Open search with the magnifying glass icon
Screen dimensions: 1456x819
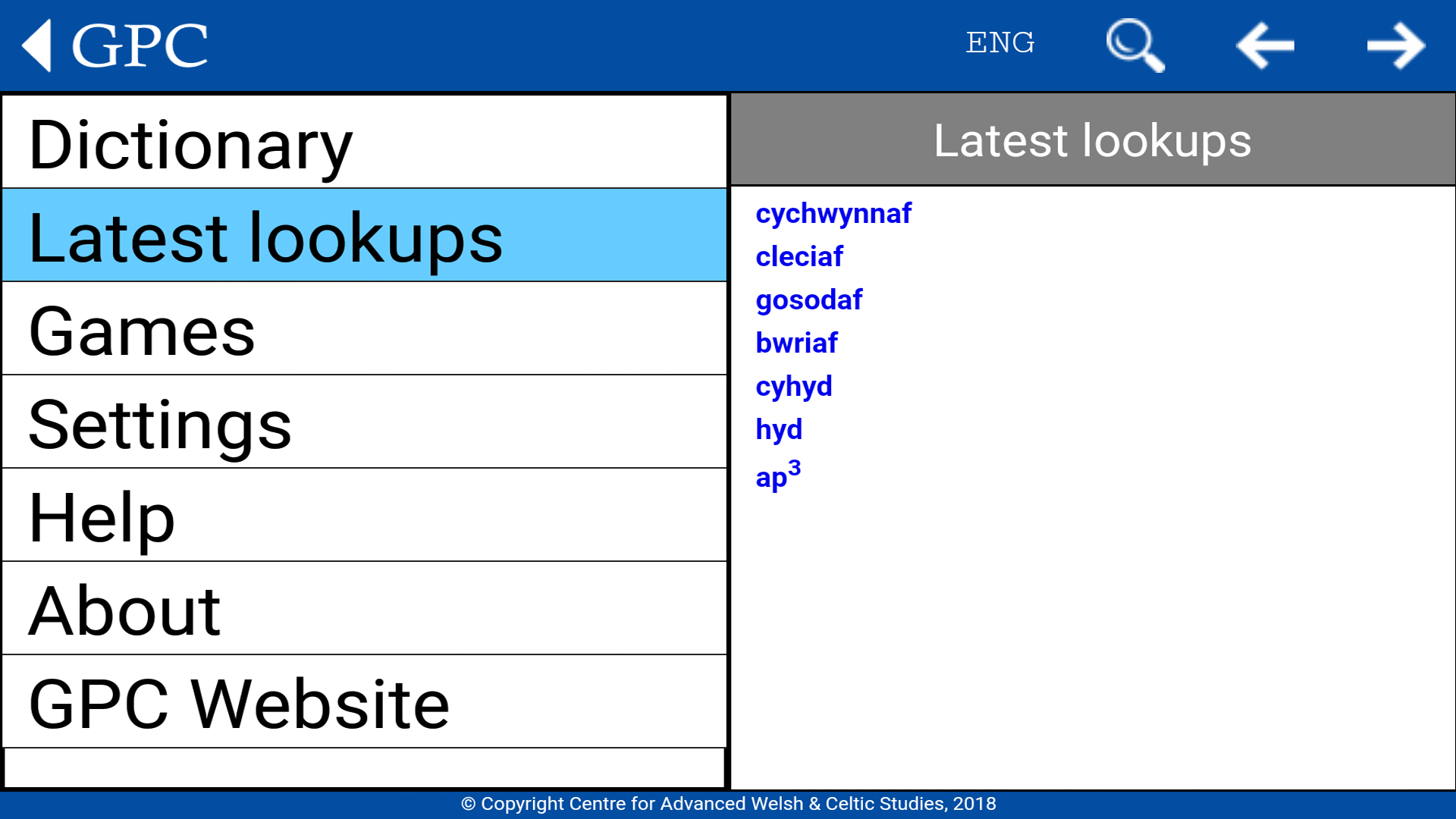coord(1134,45)
